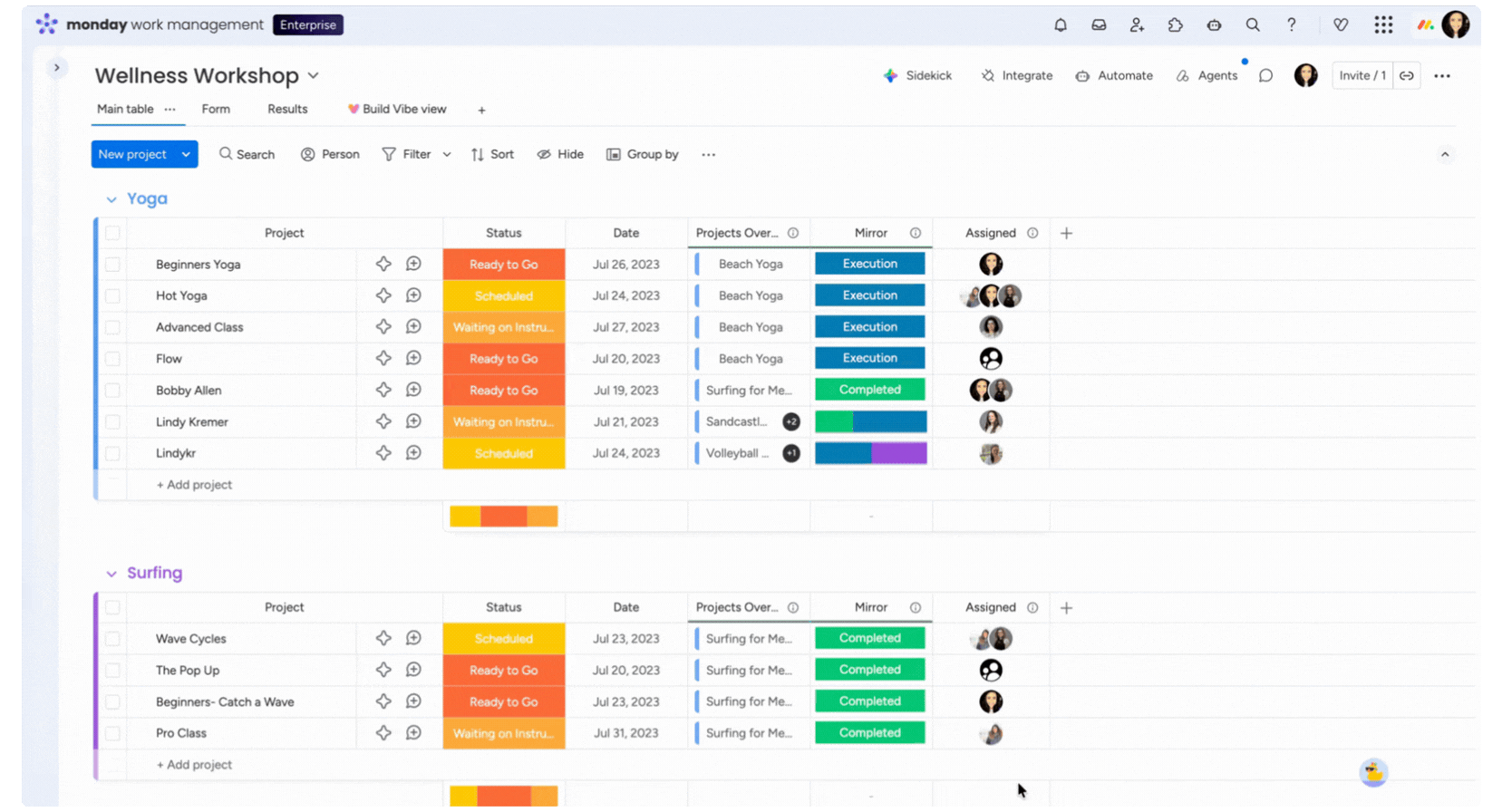Click the Automate button

tap(1114, 76)
